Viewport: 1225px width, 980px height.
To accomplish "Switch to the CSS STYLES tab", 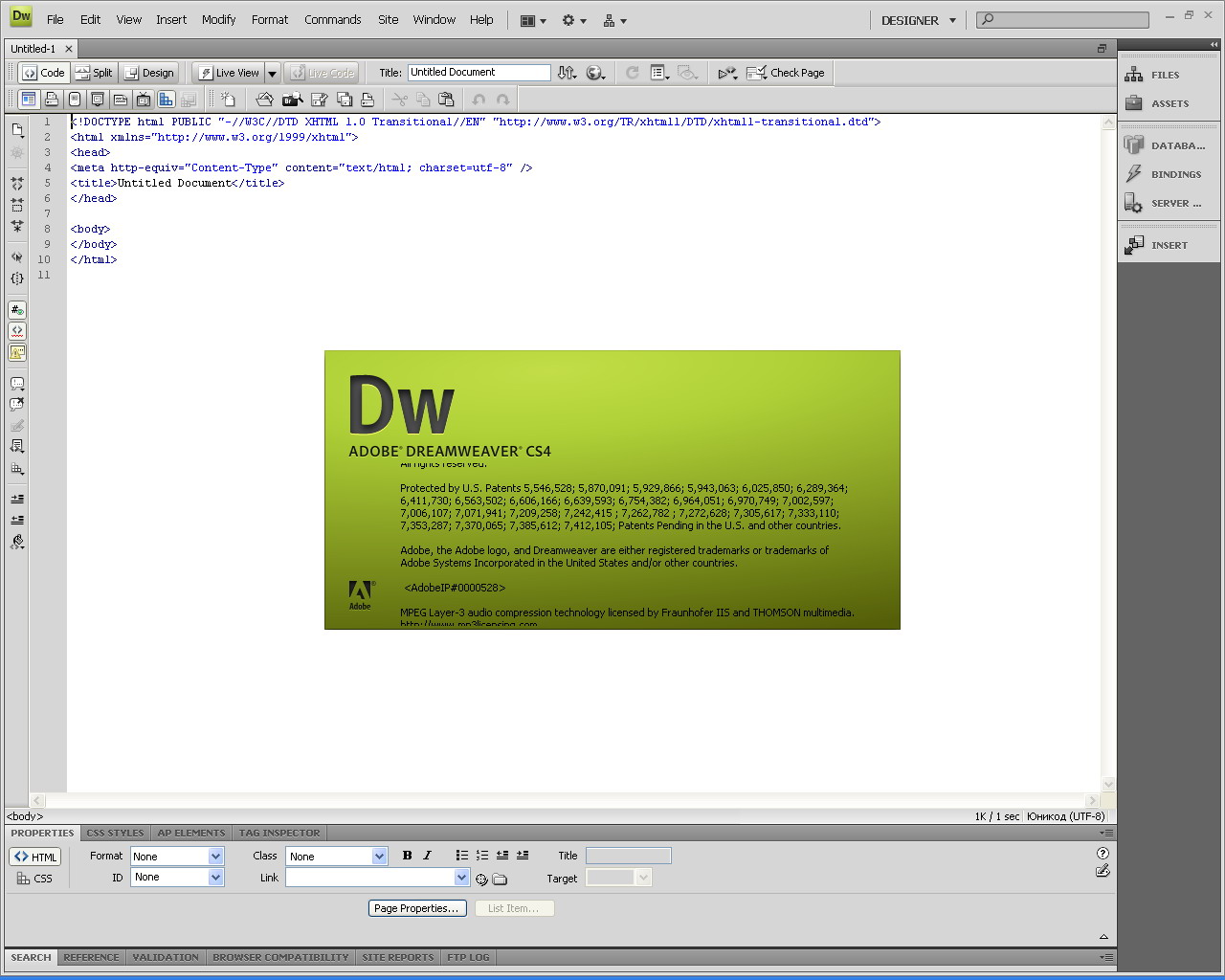I will pos(115,833).
